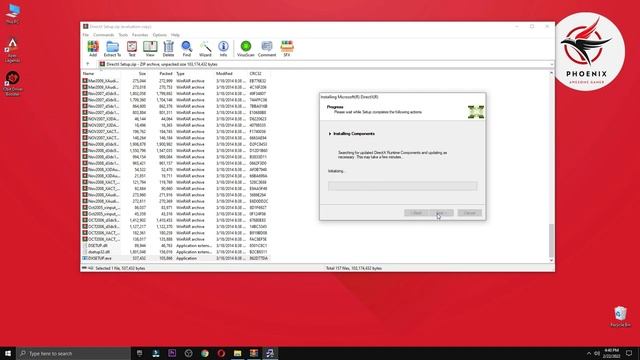
Task: Sort files by Packed column
Action: point(161,74)
